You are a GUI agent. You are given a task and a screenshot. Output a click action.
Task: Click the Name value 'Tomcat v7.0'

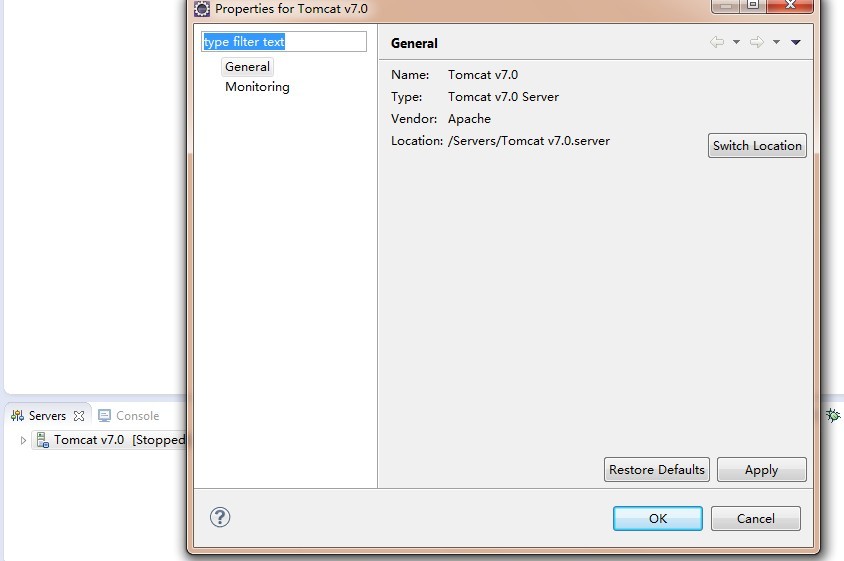click(483, 75)
